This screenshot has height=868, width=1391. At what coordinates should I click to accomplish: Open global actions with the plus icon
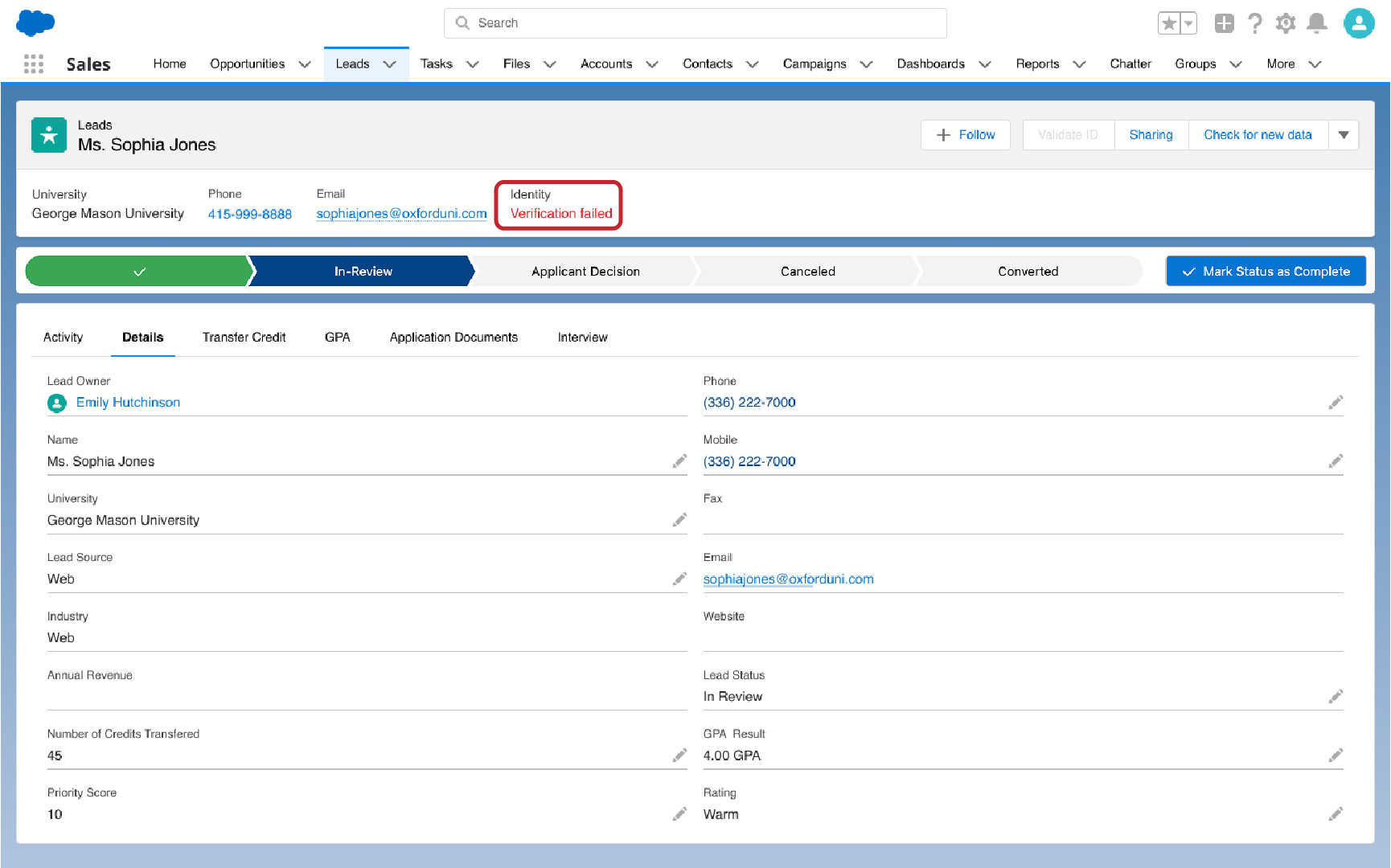pyautogui.click(x=1224, y=23)
